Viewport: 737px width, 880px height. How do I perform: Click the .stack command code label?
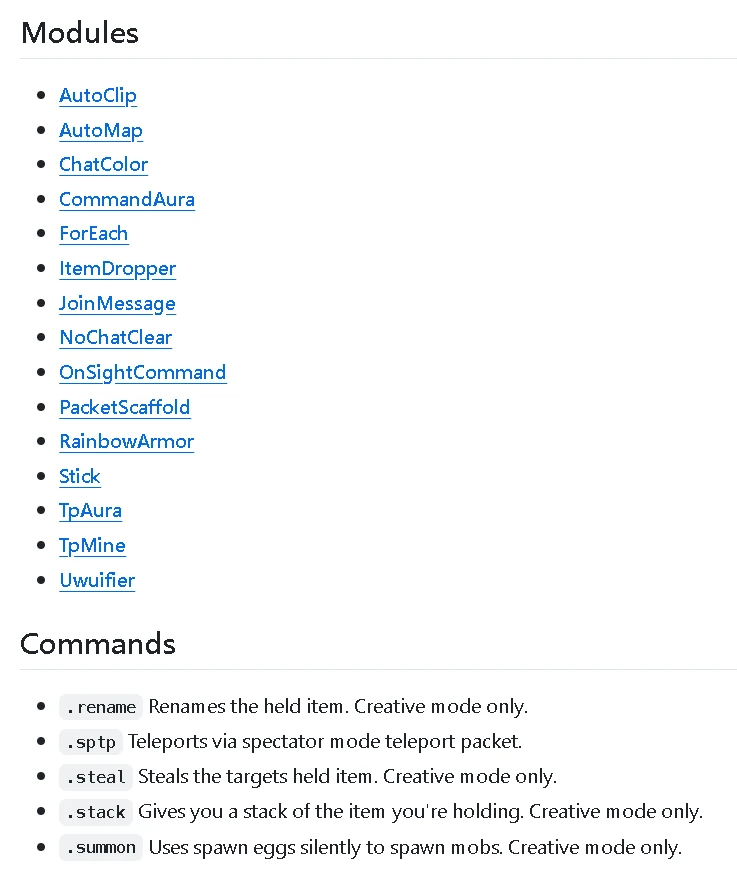click(x=96, y=812)
